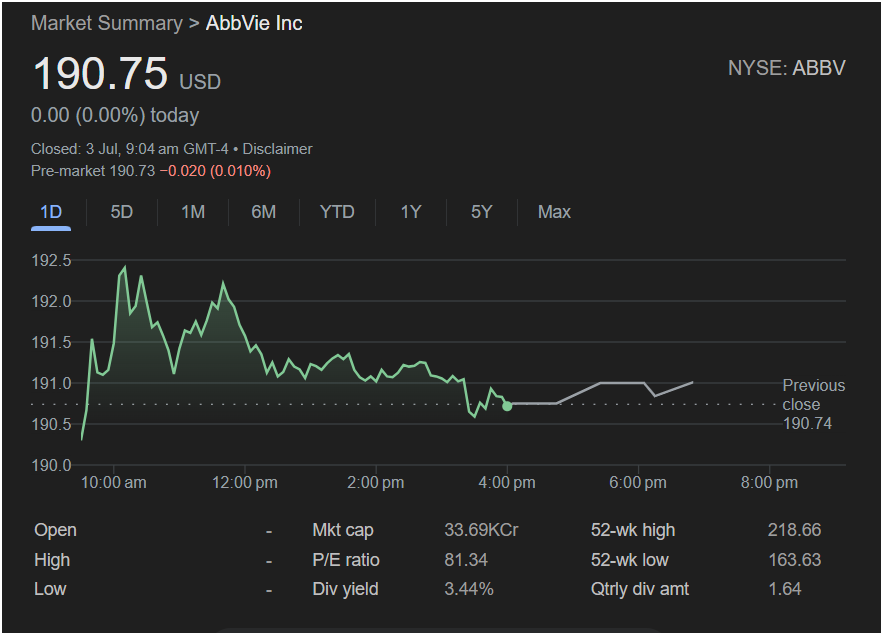Select the 1Y time range
This screenshot has height=635, width=883.
pyautogui.click(x=411, y=212)
